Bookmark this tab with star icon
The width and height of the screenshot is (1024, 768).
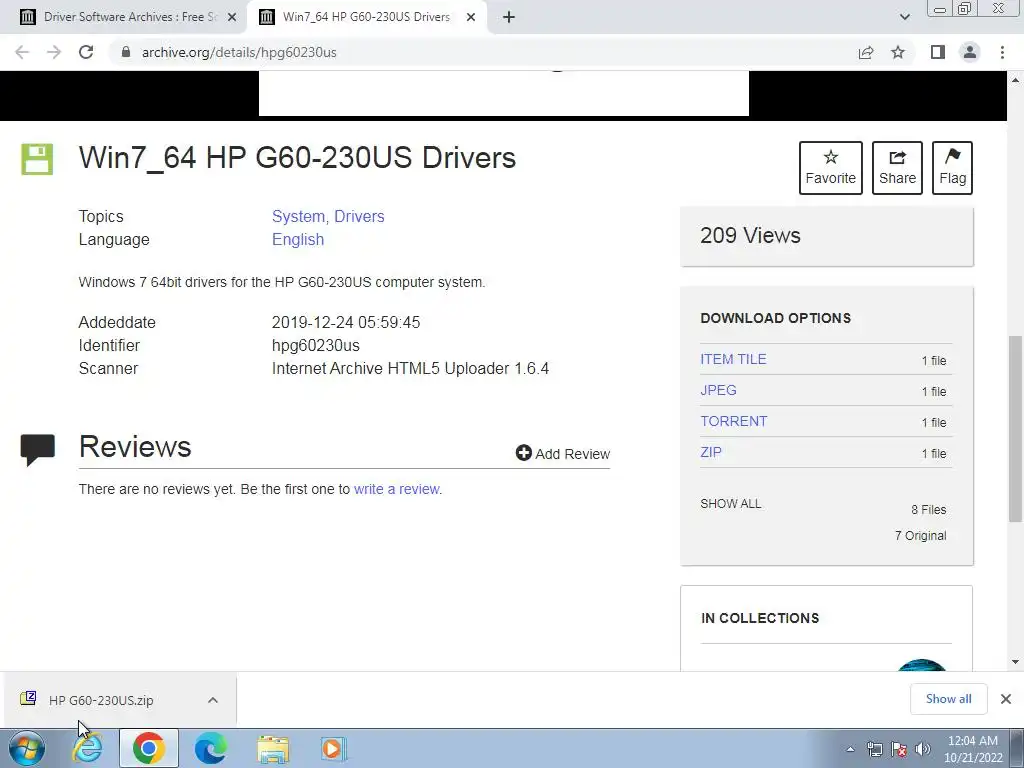898,52
